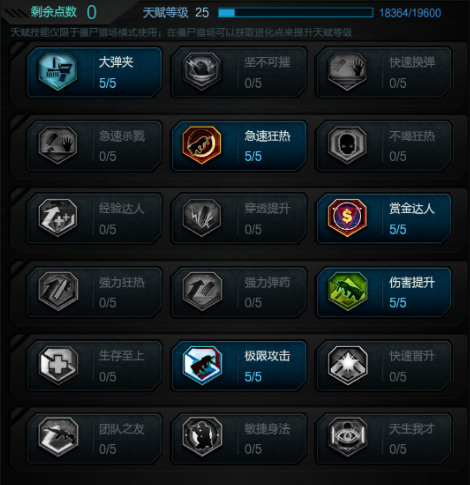Click the 天赋等级 experience progress bar
This screenshot has width=470, height=485.
[x=296, y=13]
